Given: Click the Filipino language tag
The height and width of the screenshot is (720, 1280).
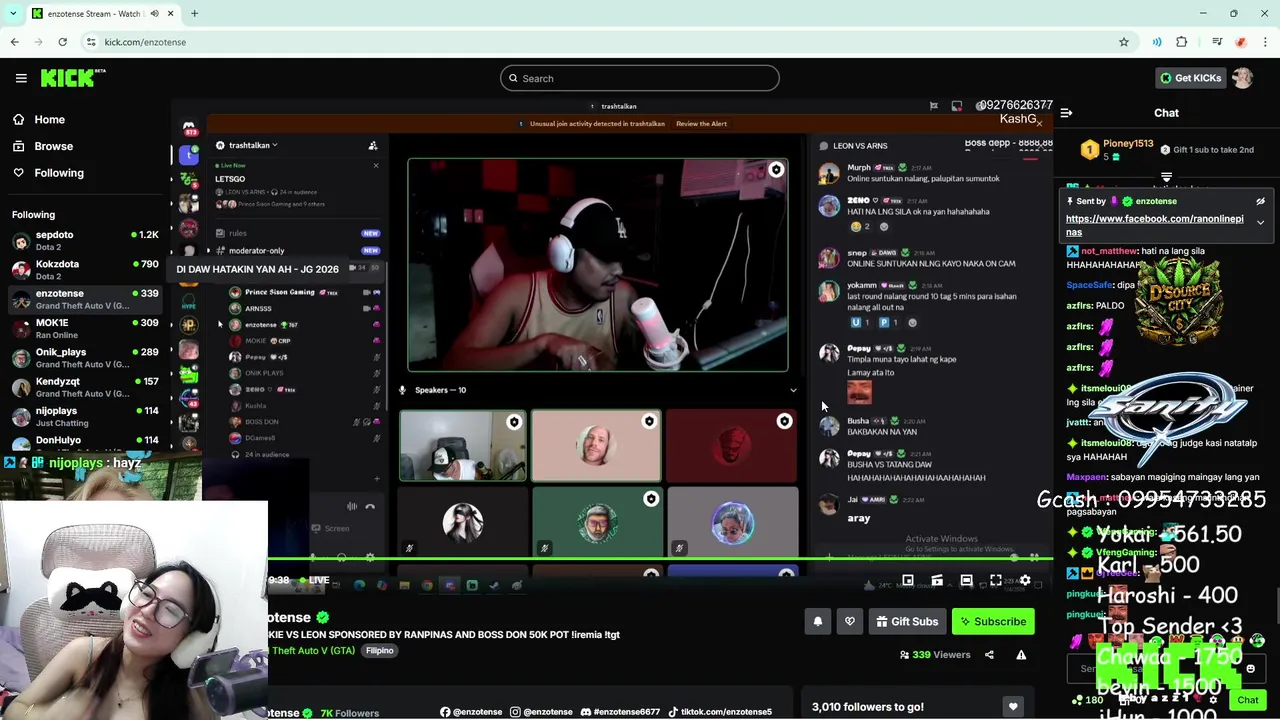Looking at the screenshot, I should tap(380, 651).
